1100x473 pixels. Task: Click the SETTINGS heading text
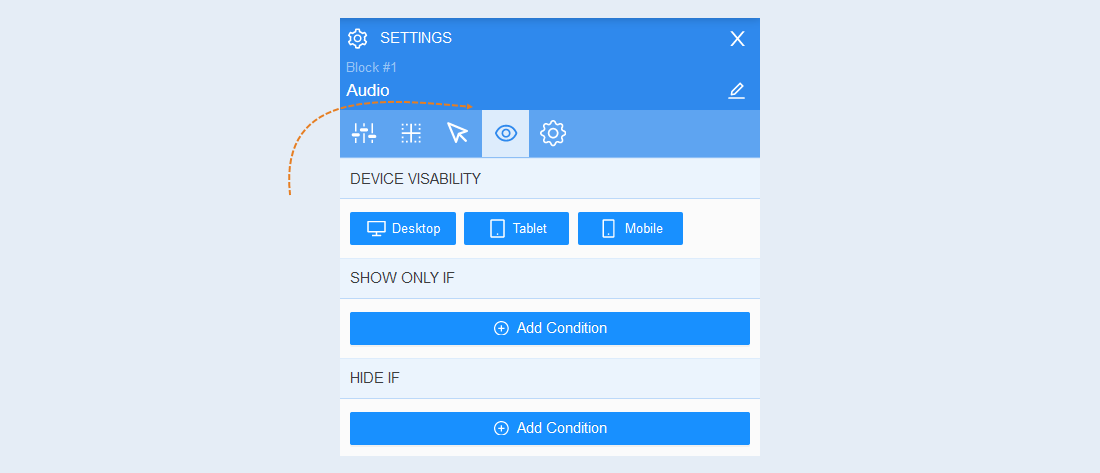click(x=416, y=38)
